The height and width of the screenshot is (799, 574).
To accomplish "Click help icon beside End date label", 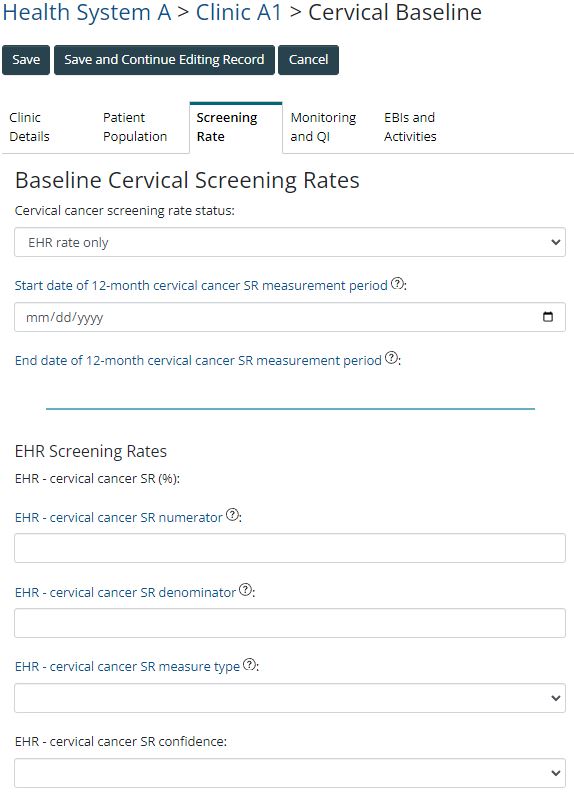I will tap(391, 358).
